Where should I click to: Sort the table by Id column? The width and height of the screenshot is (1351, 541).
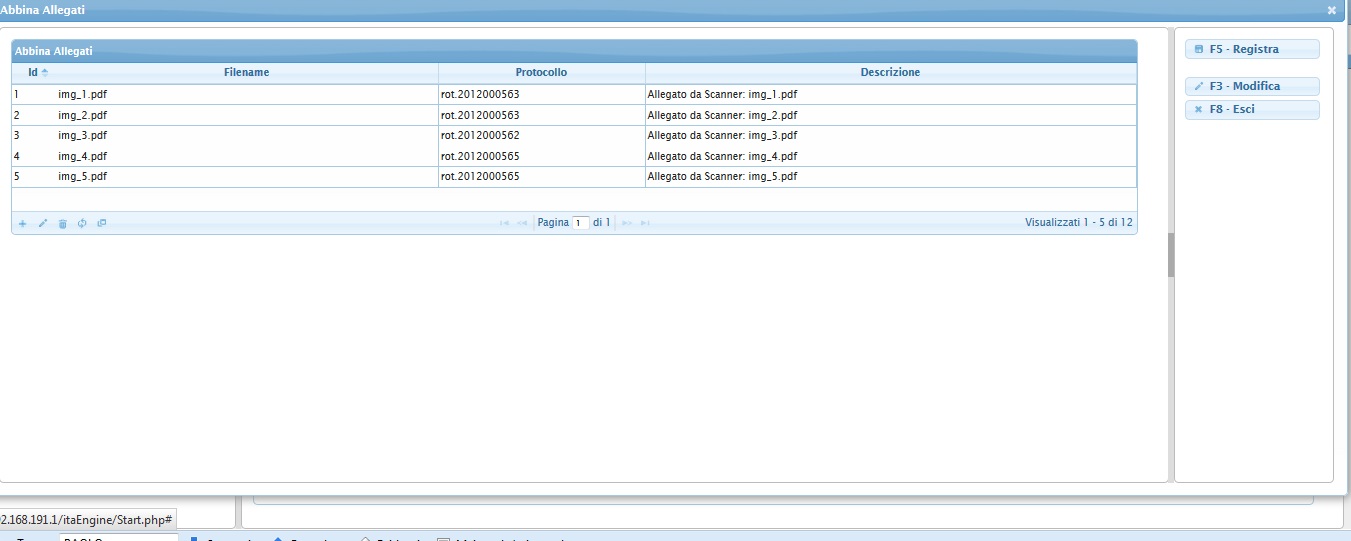coord(33,72)
